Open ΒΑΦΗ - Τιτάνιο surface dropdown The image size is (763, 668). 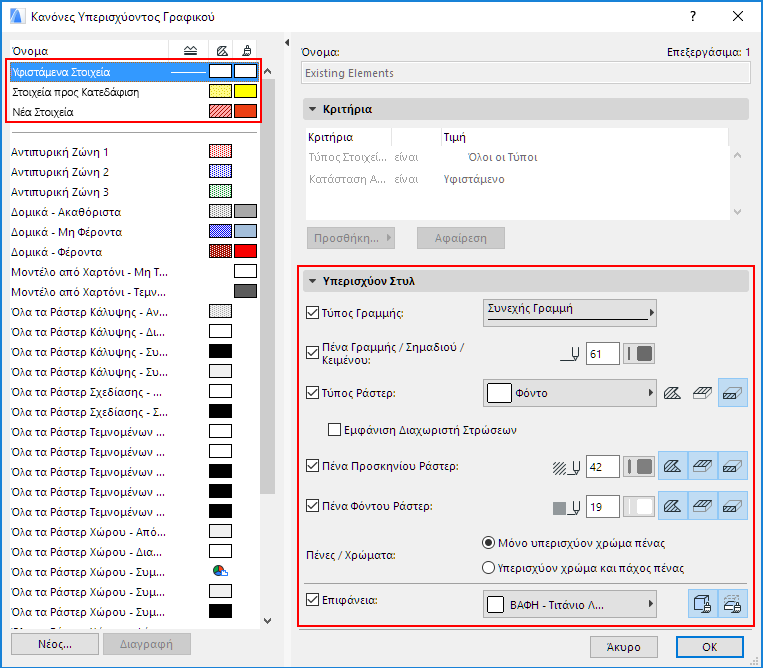point(570,604)
